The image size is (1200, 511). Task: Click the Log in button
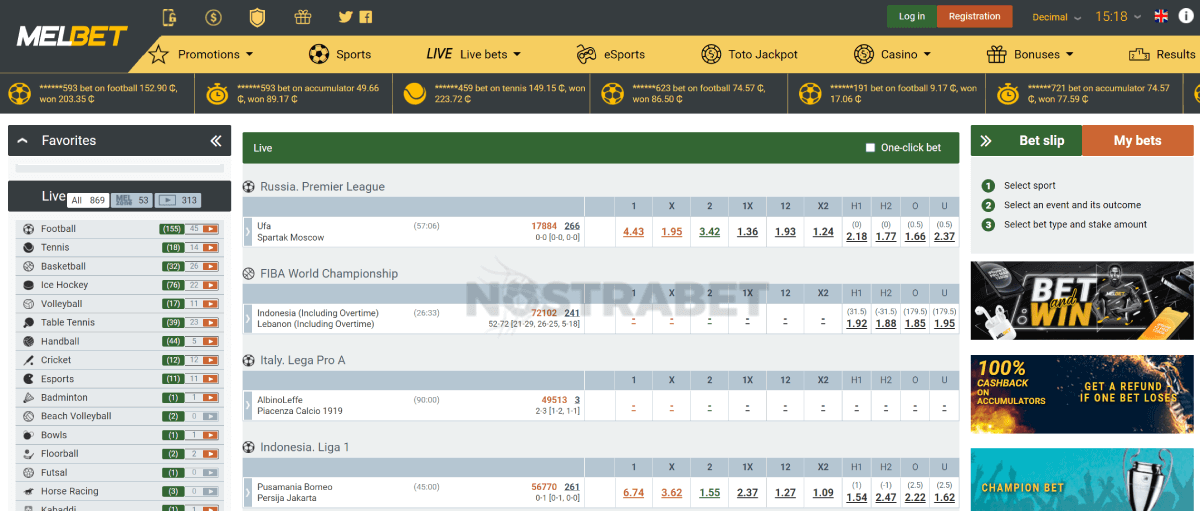(912, 16)
